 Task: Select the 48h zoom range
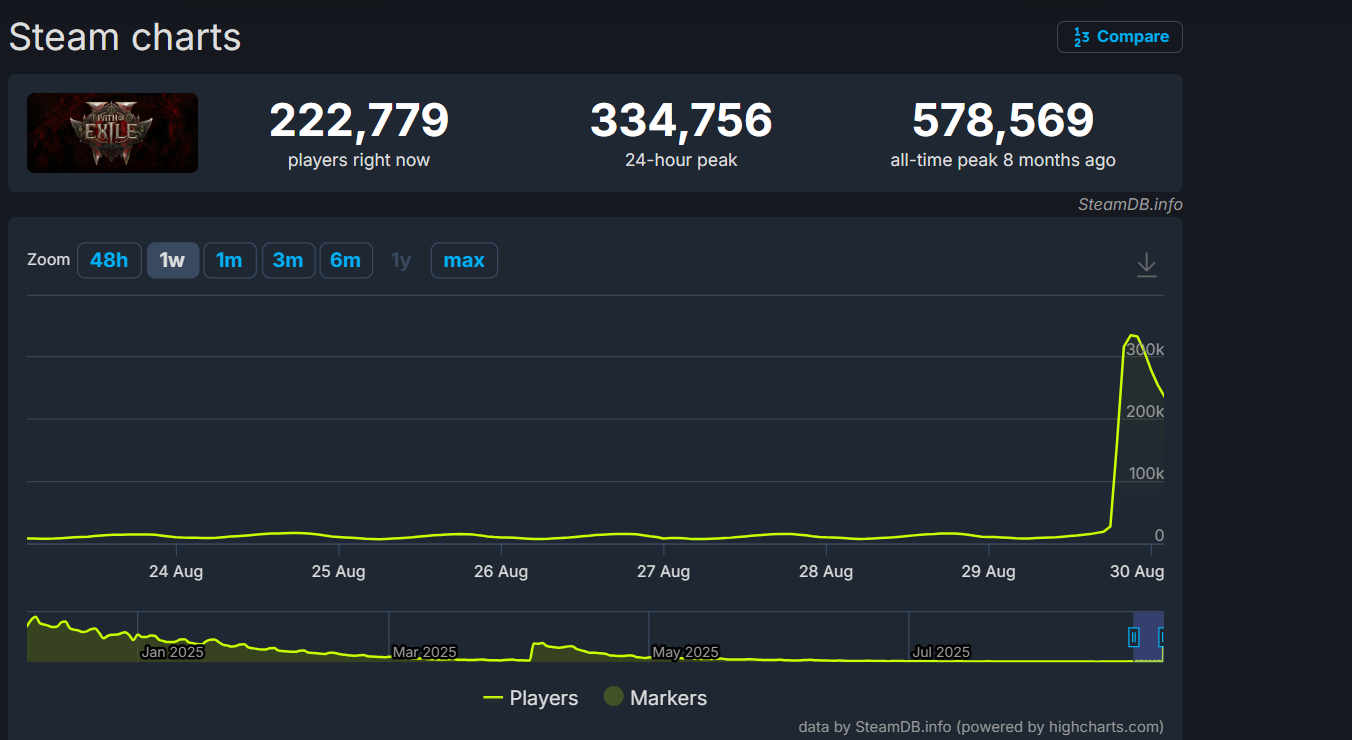pyautogui.click(x=109, y=260)
